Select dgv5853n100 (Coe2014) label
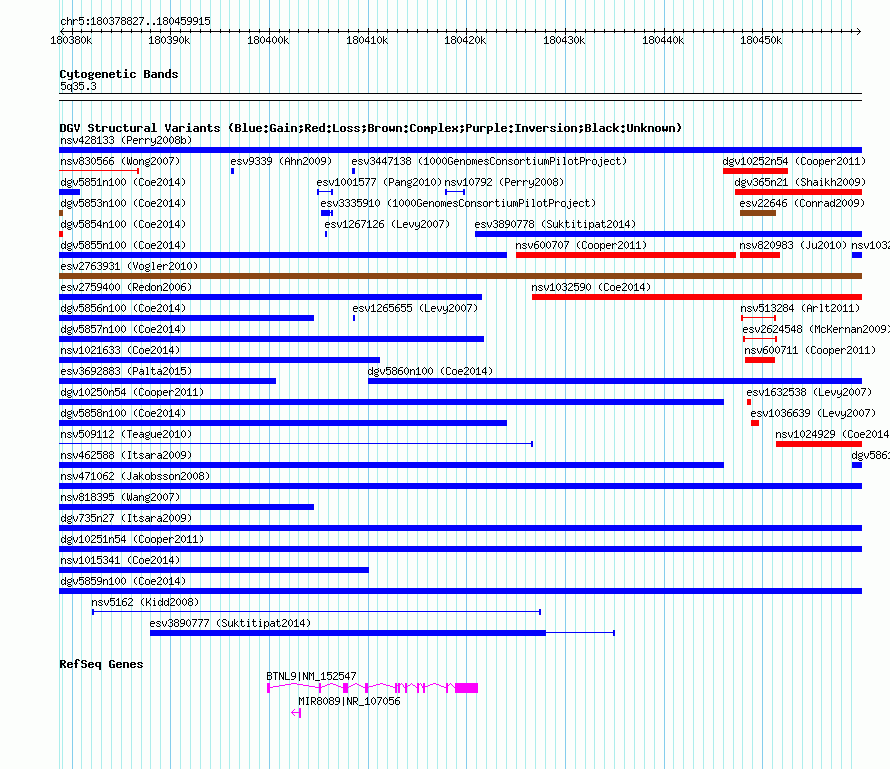 click(x=123, y=203)
